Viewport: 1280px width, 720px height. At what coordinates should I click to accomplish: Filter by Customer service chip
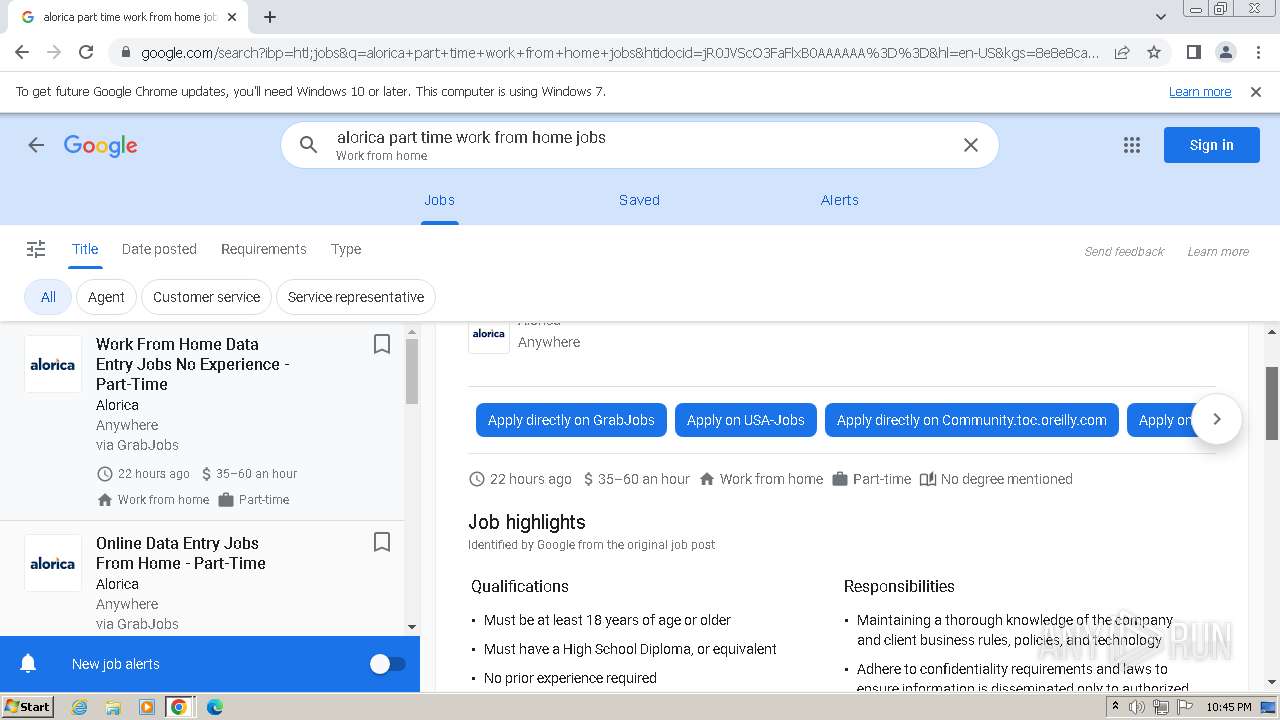pyautogui.click(x=206, y=297)
